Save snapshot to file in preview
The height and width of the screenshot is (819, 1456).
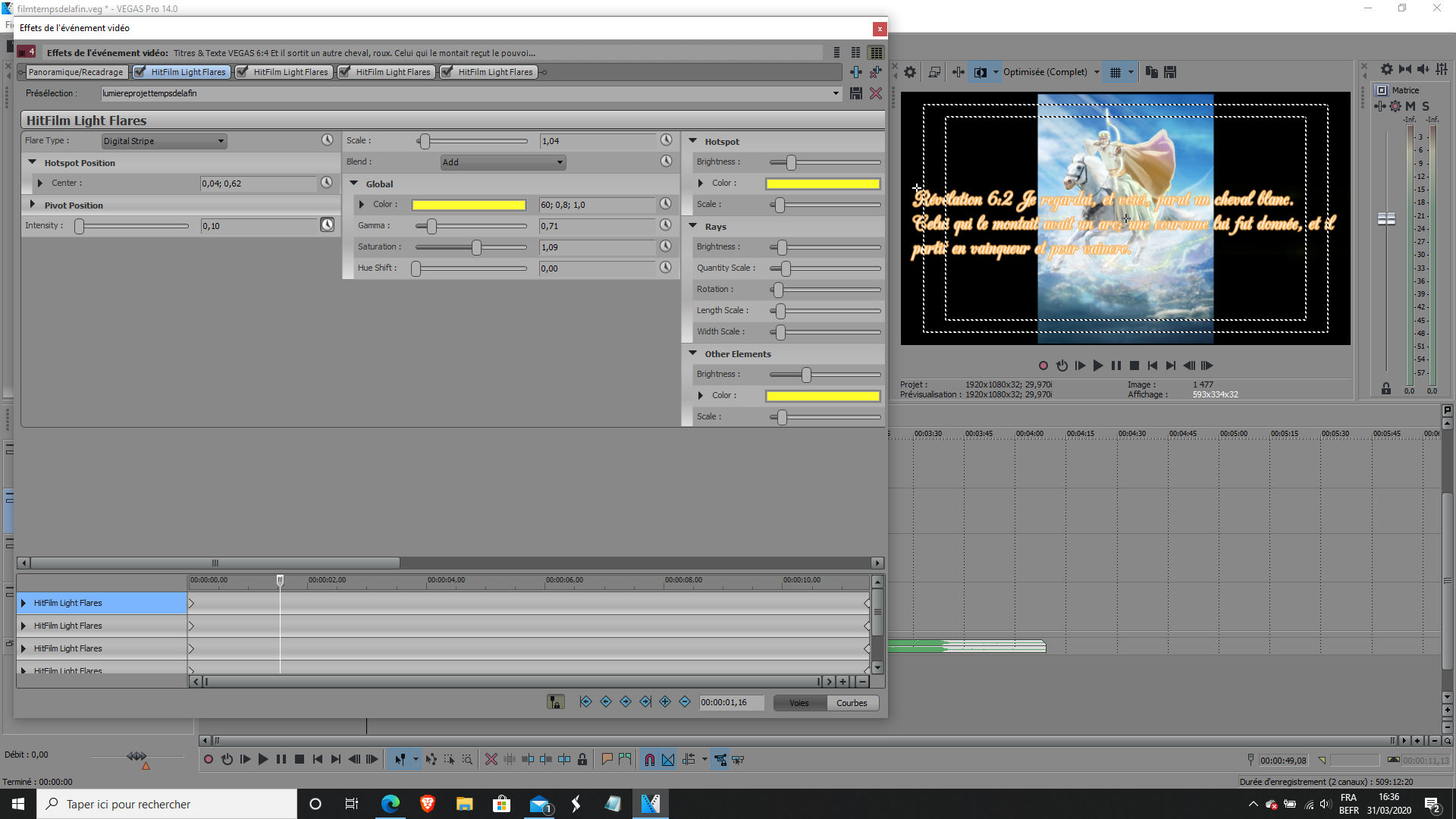point(1170,72)
